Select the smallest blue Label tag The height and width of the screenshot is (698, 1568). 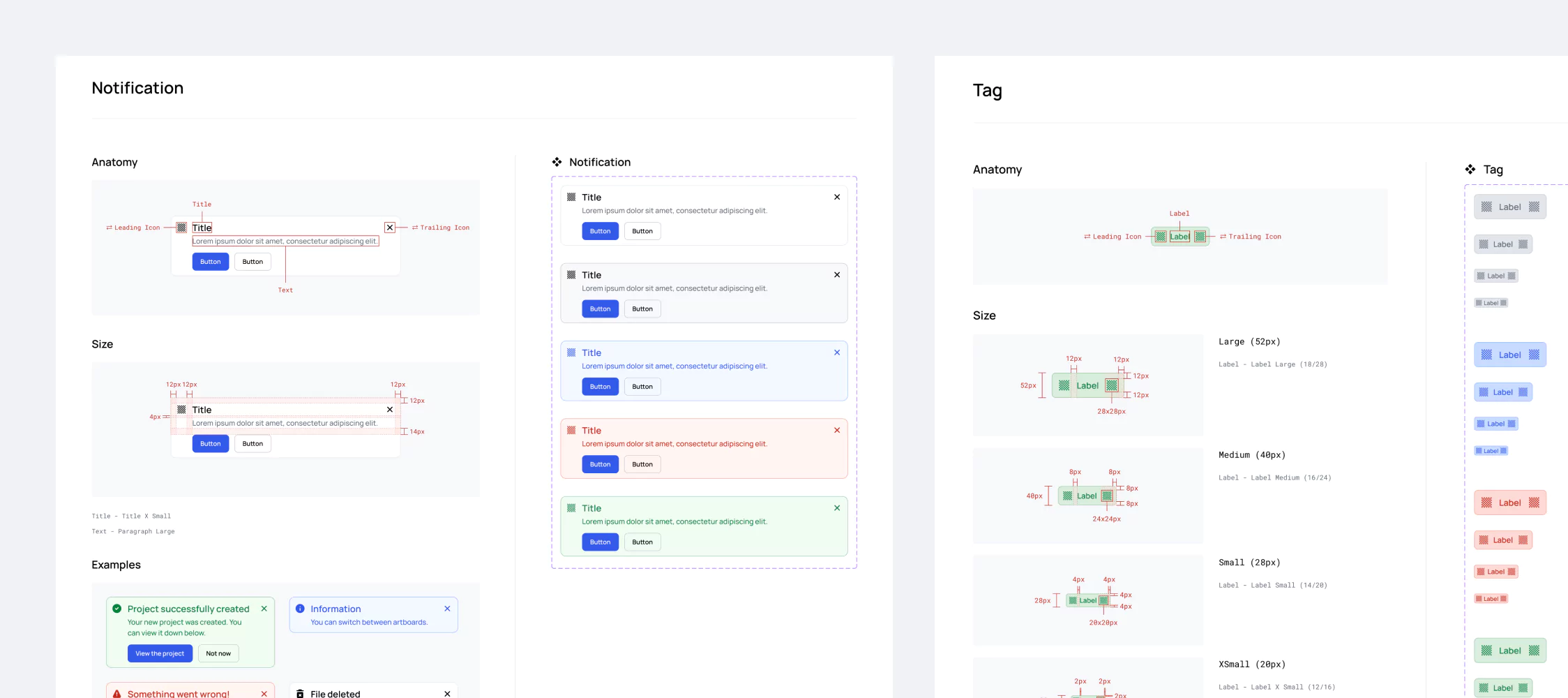coord(1491,451)
